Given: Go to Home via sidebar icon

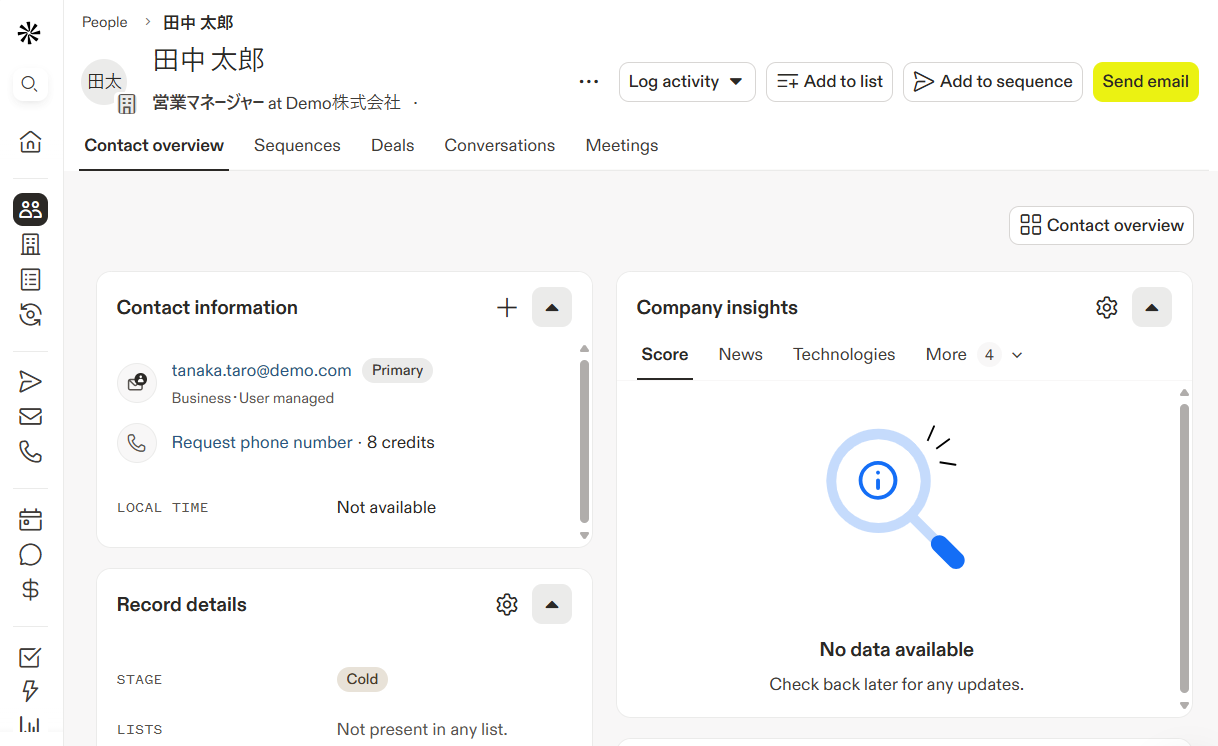Looking at the screenshot, I should click(x=30, y=142).
